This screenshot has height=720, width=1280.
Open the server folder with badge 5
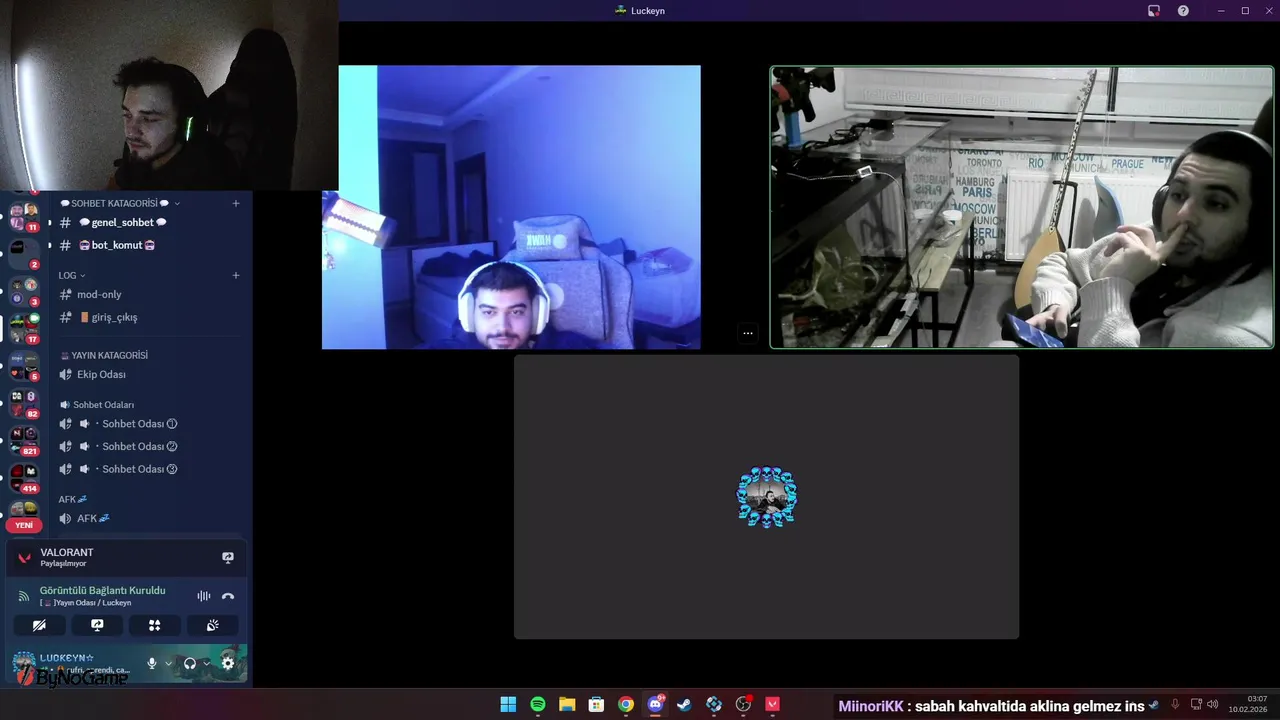(24, 365)
